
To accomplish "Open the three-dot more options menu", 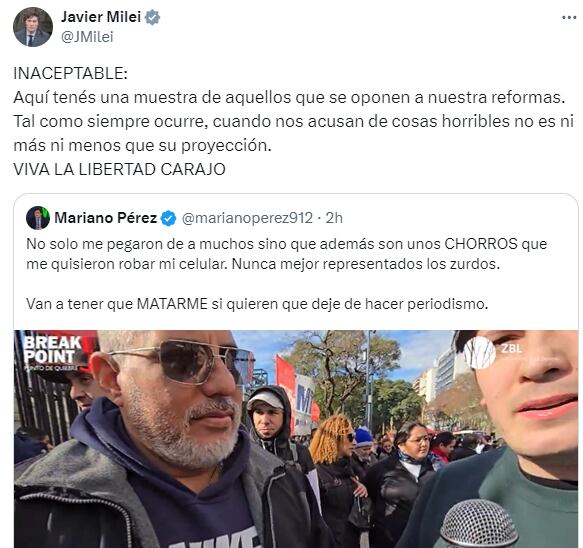I will [x=569, y=17].
